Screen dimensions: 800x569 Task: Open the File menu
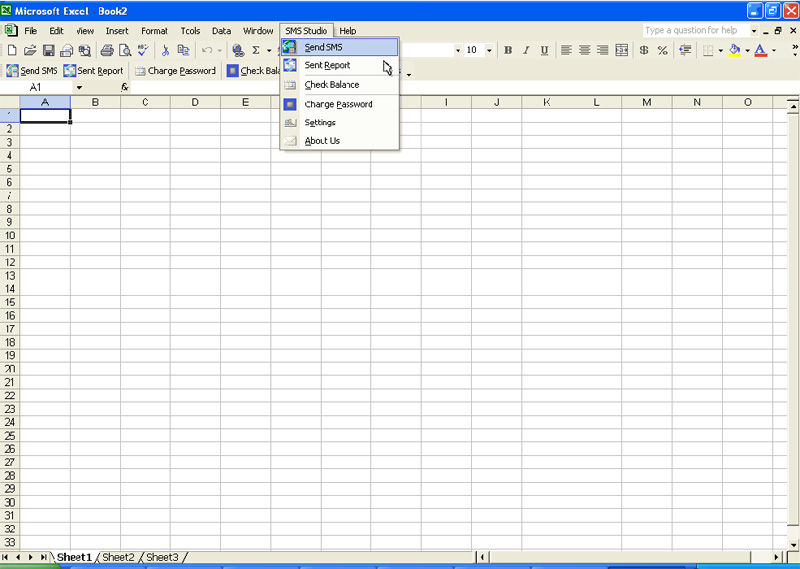31,31
